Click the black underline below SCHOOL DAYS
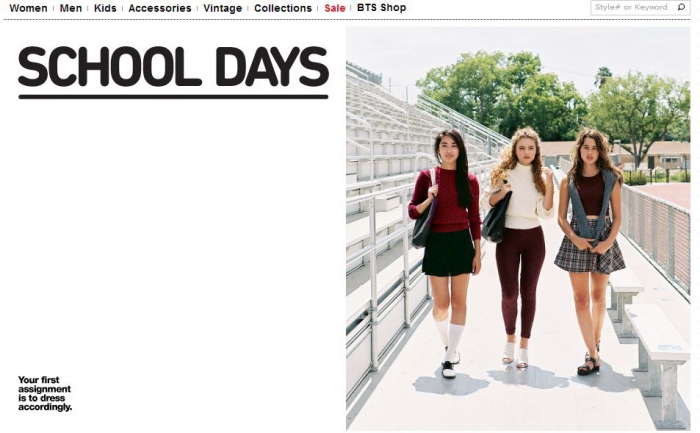 (173, 96)
